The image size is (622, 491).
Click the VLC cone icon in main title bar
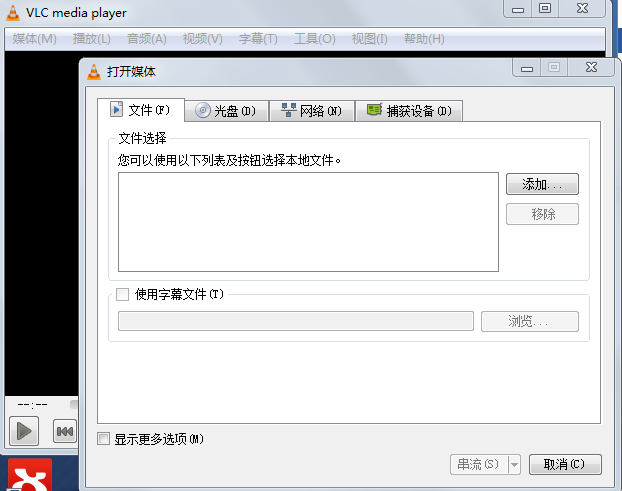click(14, 11)
